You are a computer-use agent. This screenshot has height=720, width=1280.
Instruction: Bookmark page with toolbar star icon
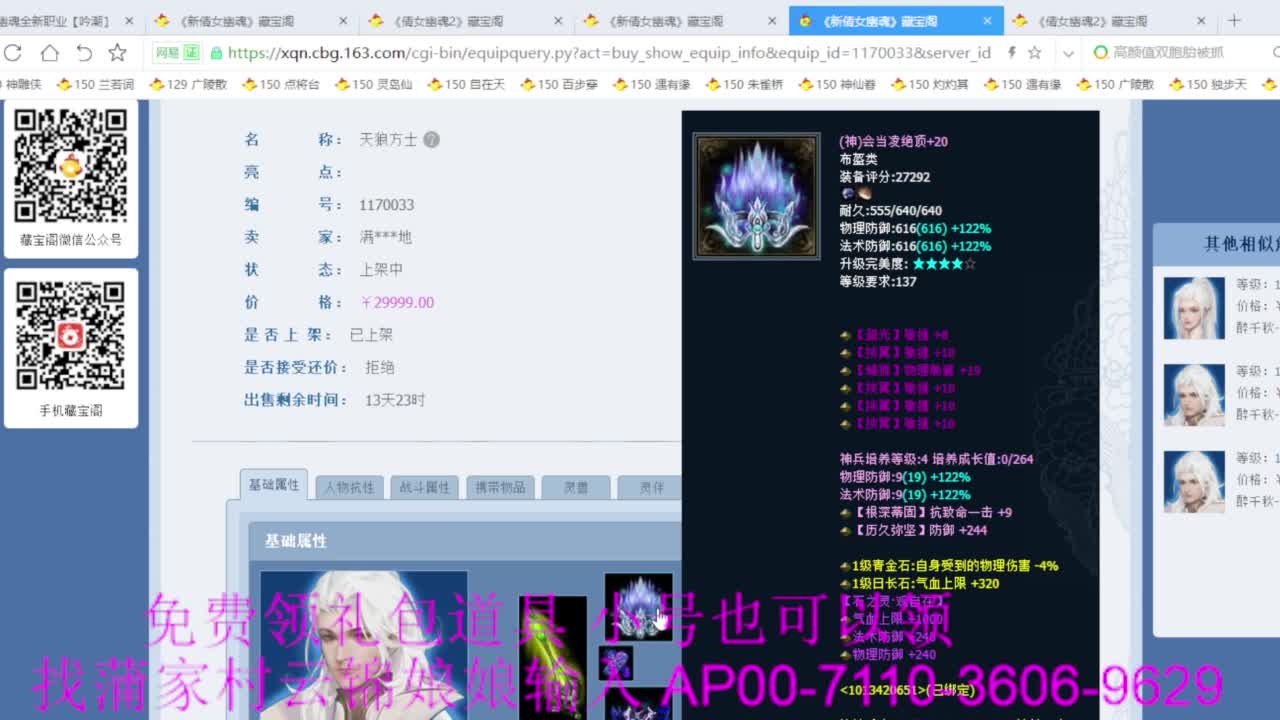pos(118,53)
